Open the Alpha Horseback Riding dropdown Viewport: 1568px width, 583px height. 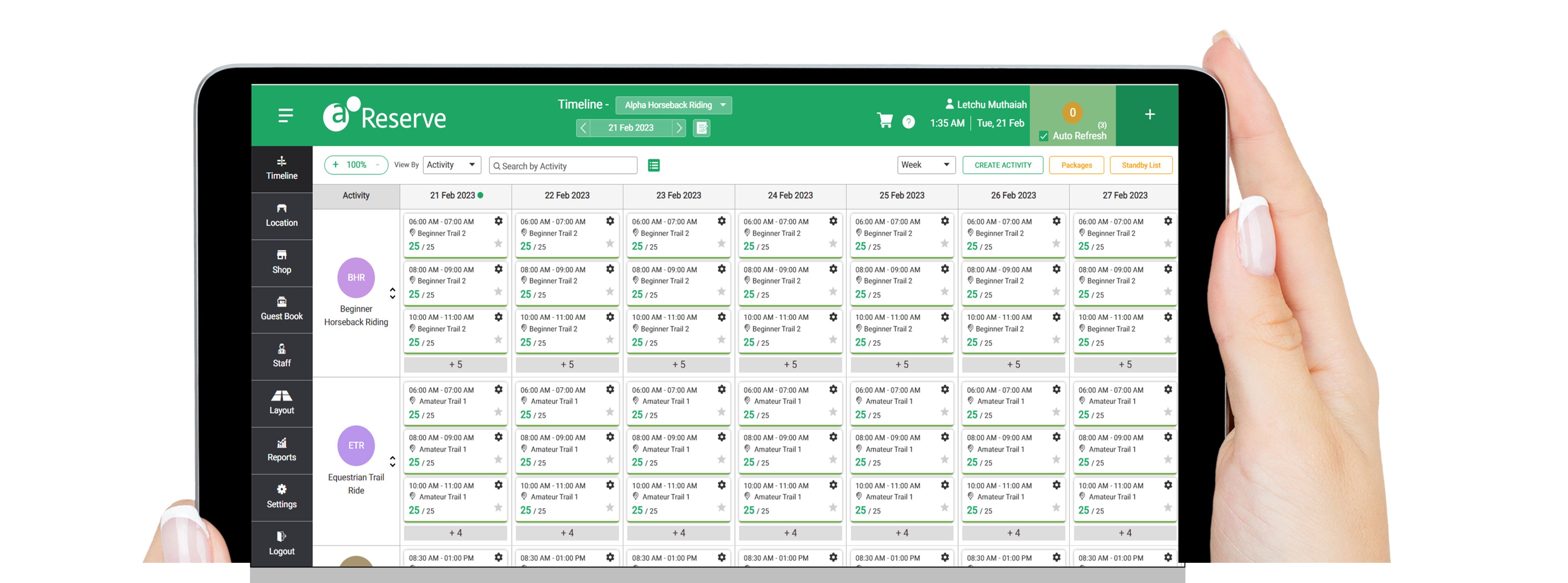[673, 105]
